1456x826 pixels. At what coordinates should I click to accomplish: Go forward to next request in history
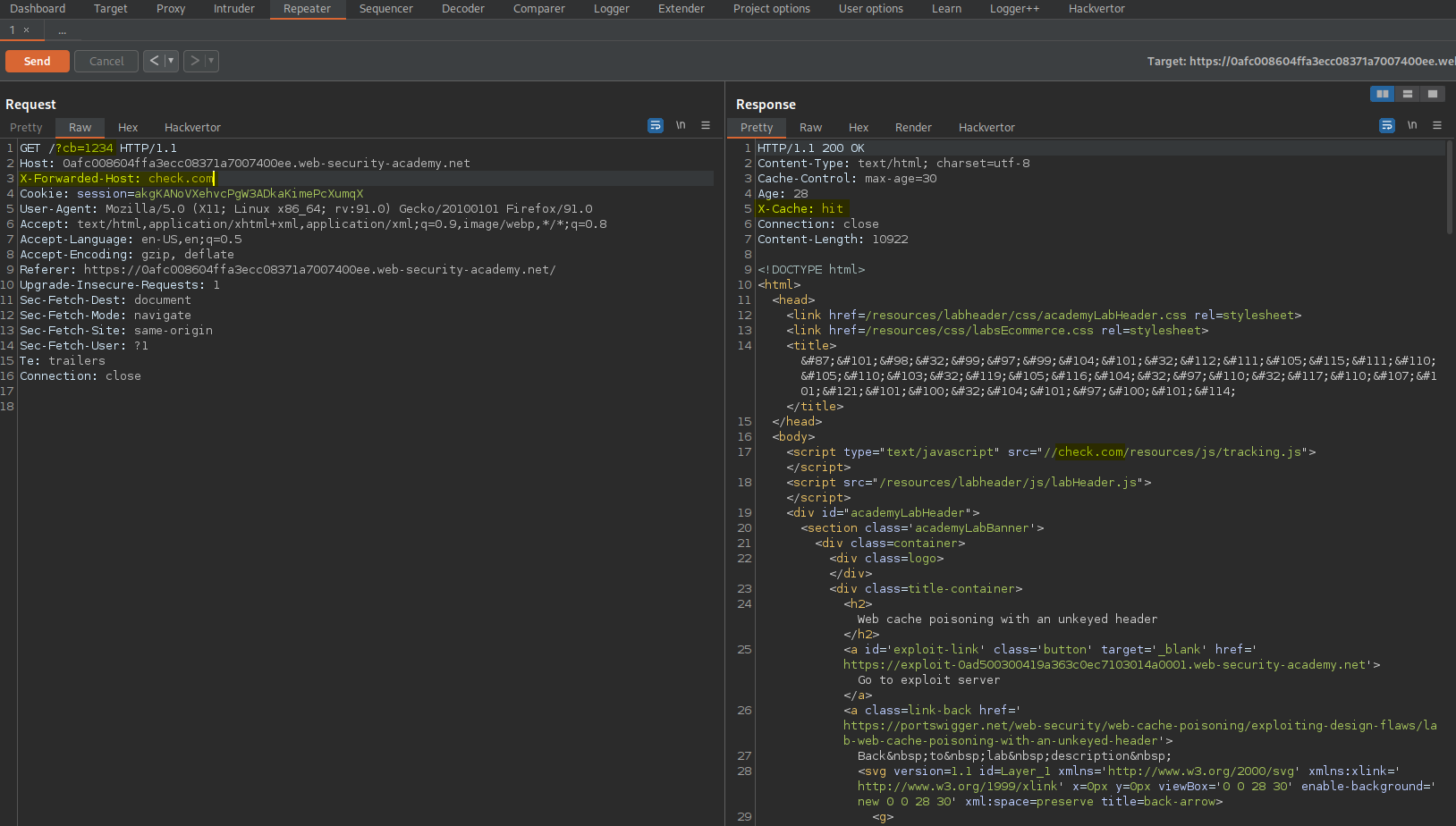[x=194, y=61]
